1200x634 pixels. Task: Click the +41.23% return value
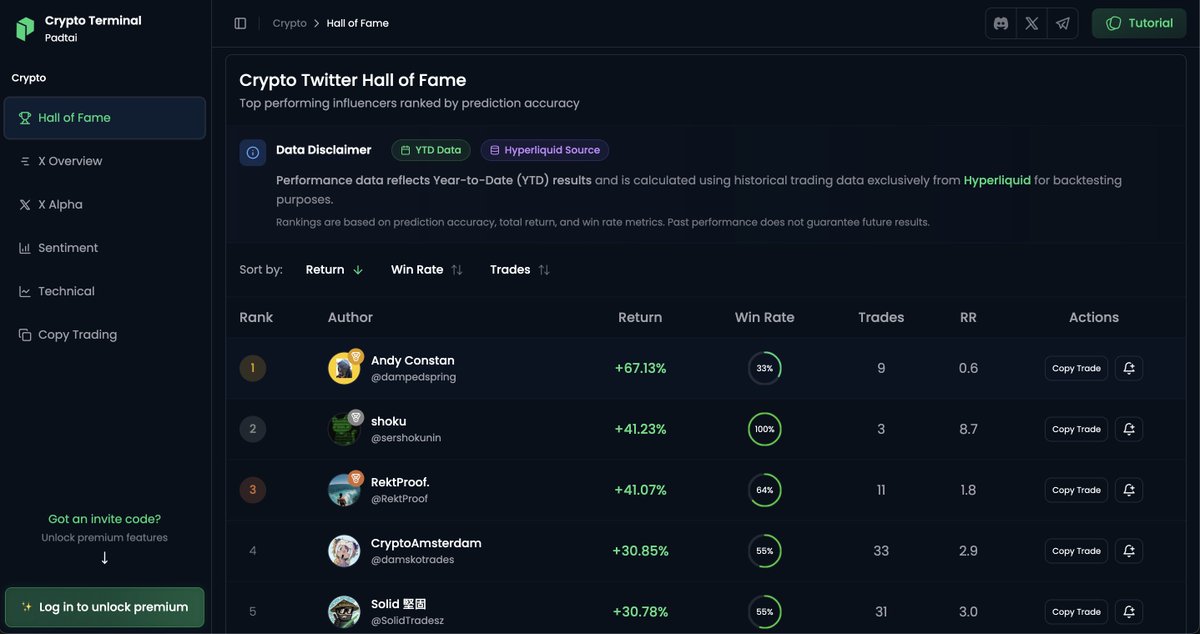coord(640,429)
